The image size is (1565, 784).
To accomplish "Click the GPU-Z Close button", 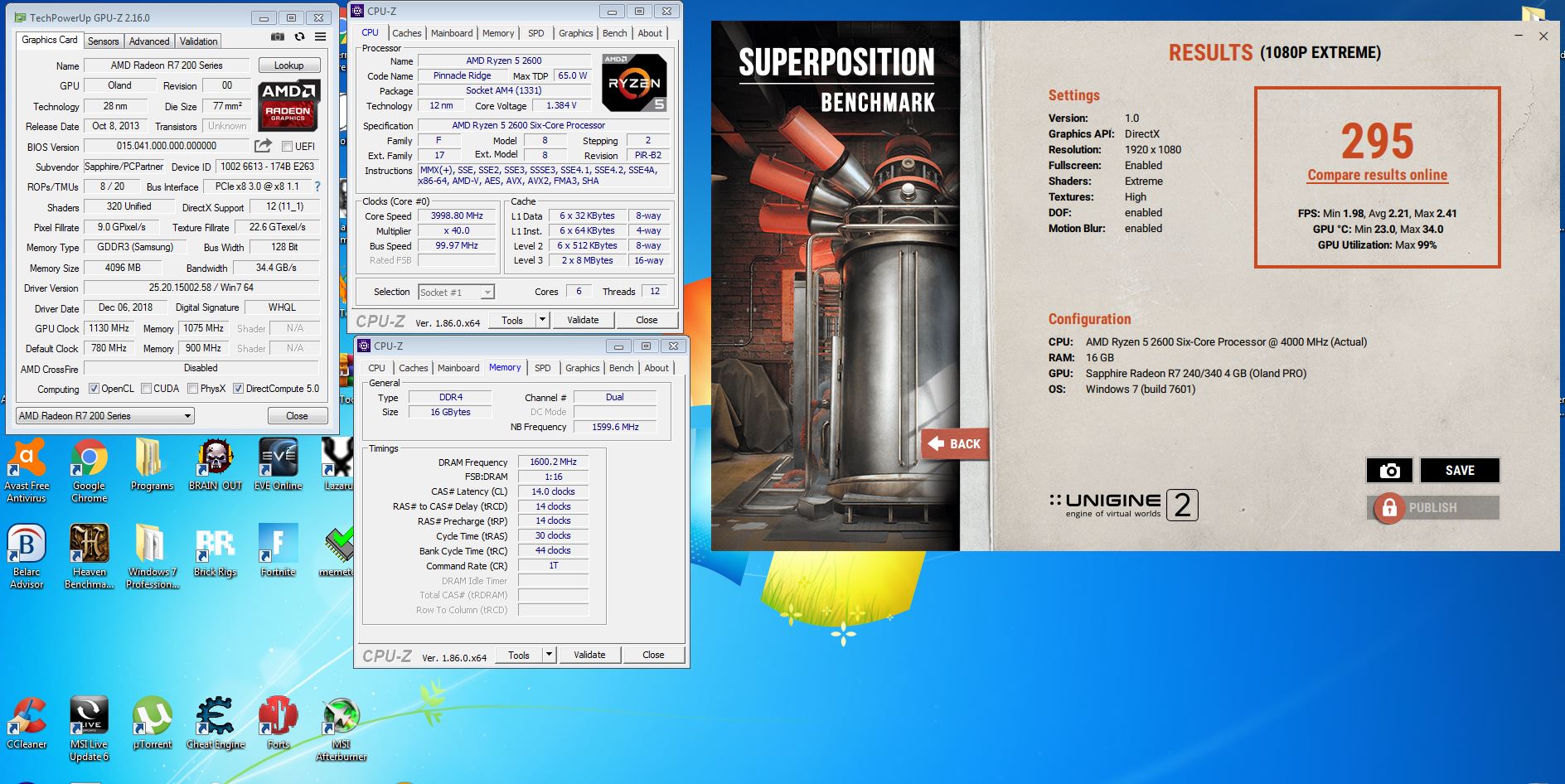I will [297, 416].
